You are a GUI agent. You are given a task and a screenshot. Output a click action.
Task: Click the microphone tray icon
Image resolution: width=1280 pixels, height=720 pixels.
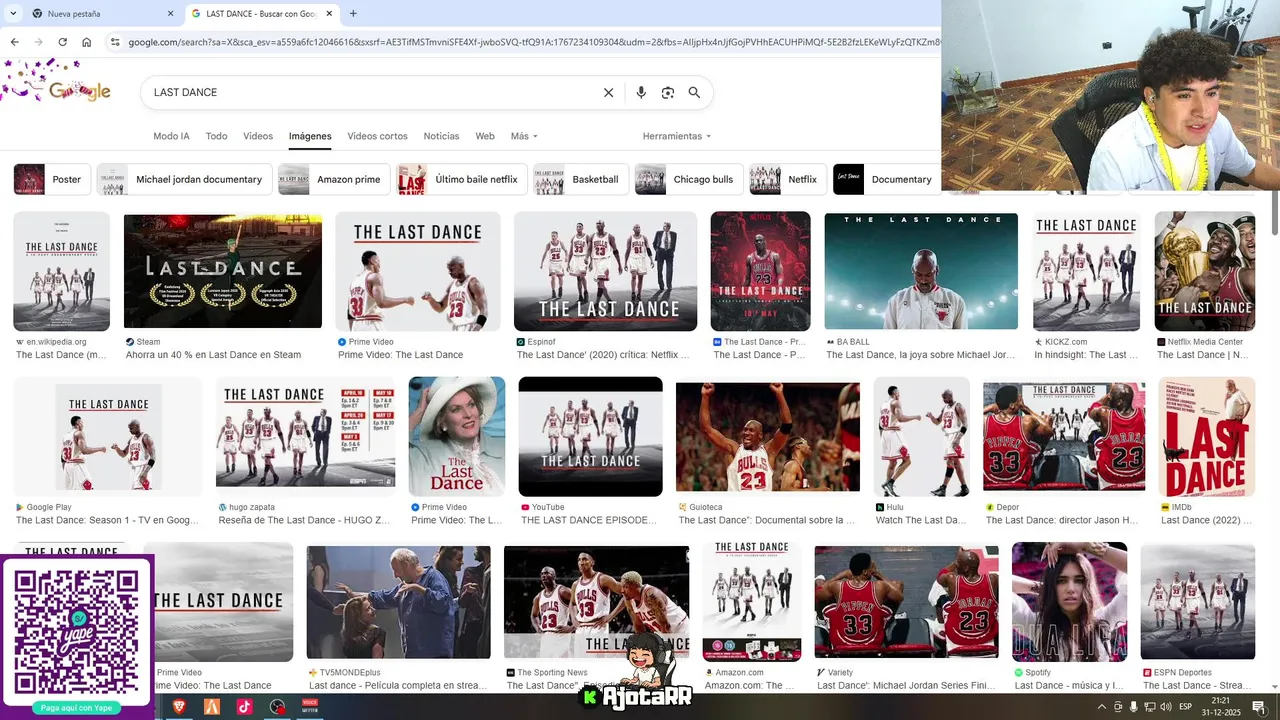pos(1134,707)
